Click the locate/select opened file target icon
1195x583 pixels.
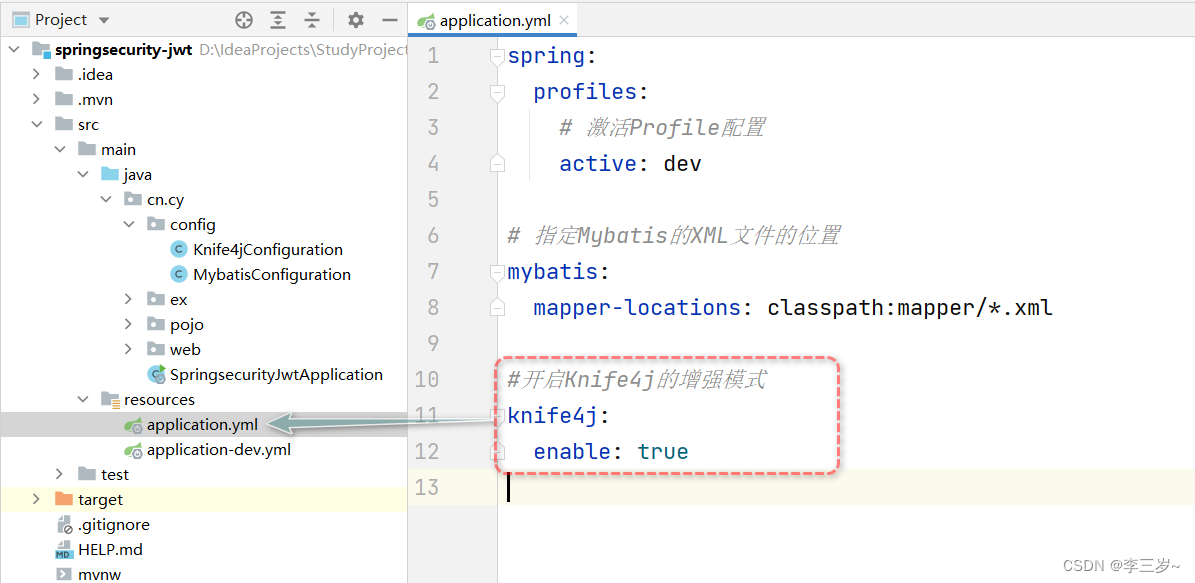pos(244,20)
